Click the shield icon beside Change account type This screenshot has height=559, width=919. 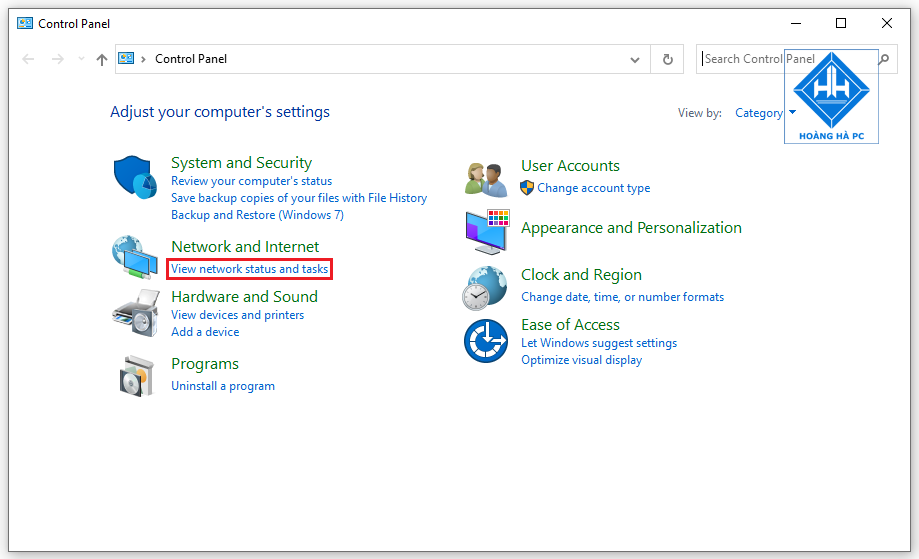[x=527, y=188]
